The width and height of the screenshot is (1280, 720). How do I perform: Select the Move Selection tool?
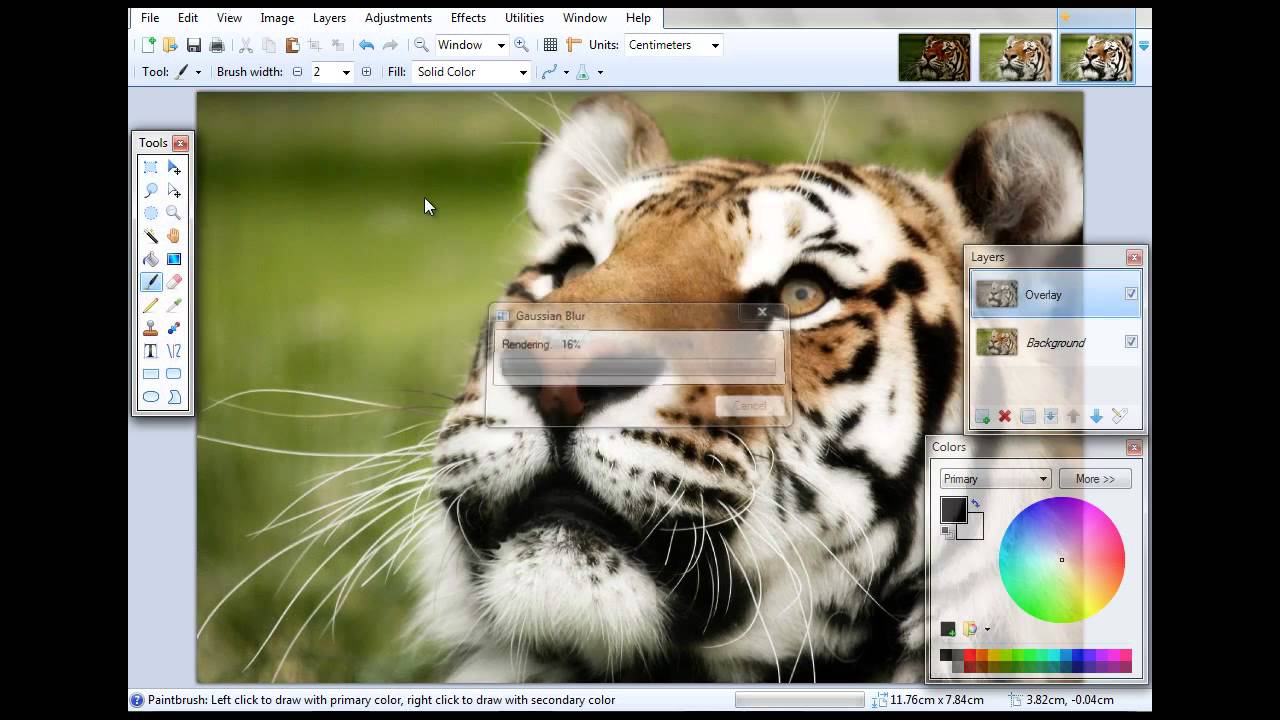coord(174,190)
